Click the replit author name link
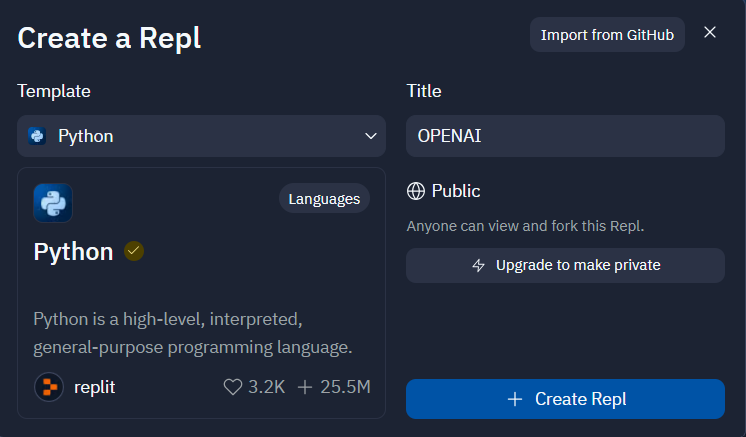The image size is (746, 437). tap(95, 387)
